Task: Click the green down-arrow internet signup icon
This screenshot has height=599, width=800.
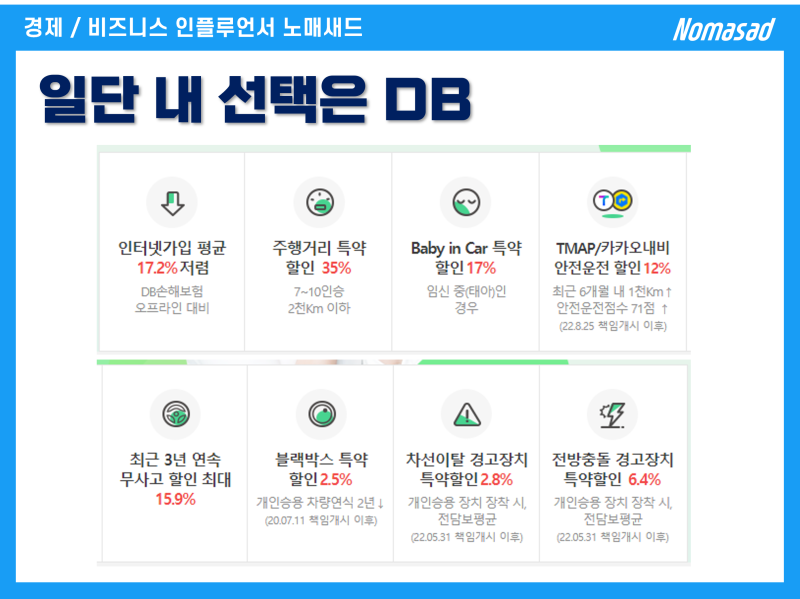Action: coord(172,203)
